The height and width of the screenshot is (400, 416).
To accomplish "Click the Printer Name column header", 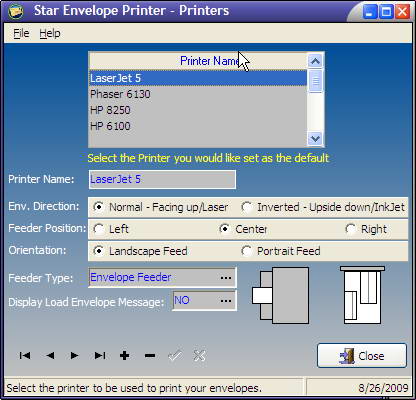I will coord(198,61).
